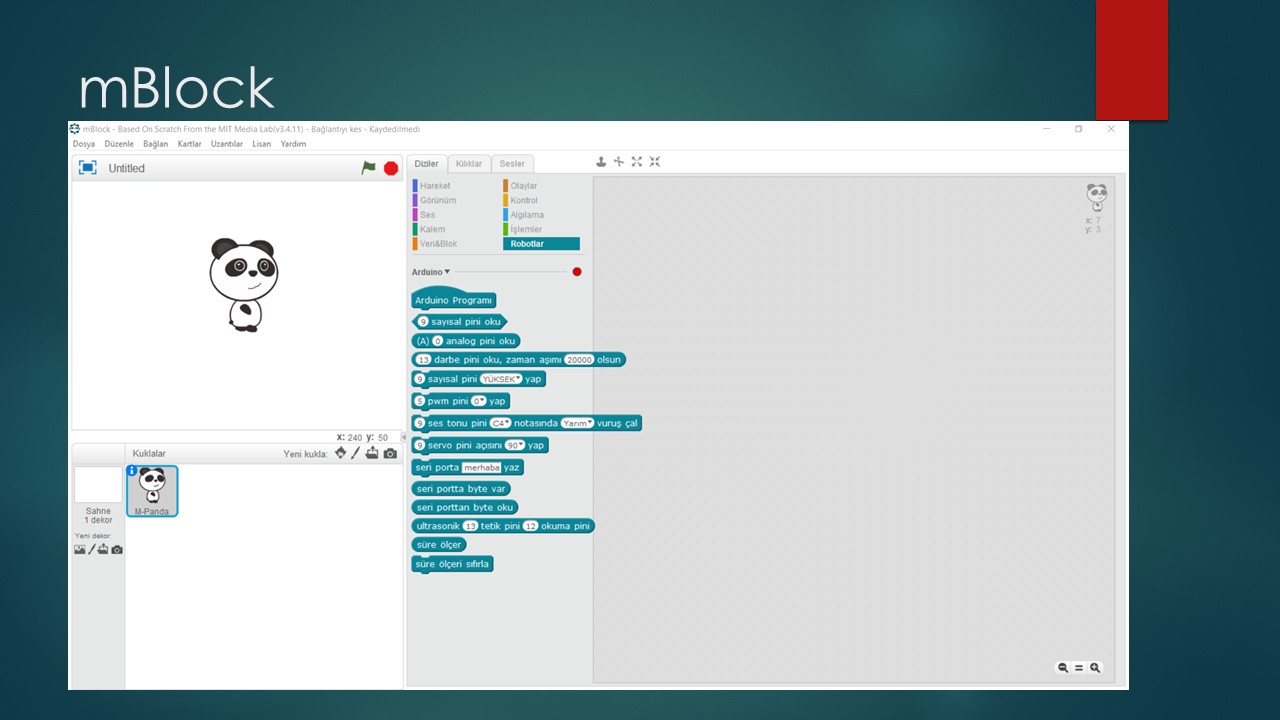Open the pwm value dropdown in pwm pini block
Image resolution: width=1280 pixels, height=720 pixels.
[478, 401]
